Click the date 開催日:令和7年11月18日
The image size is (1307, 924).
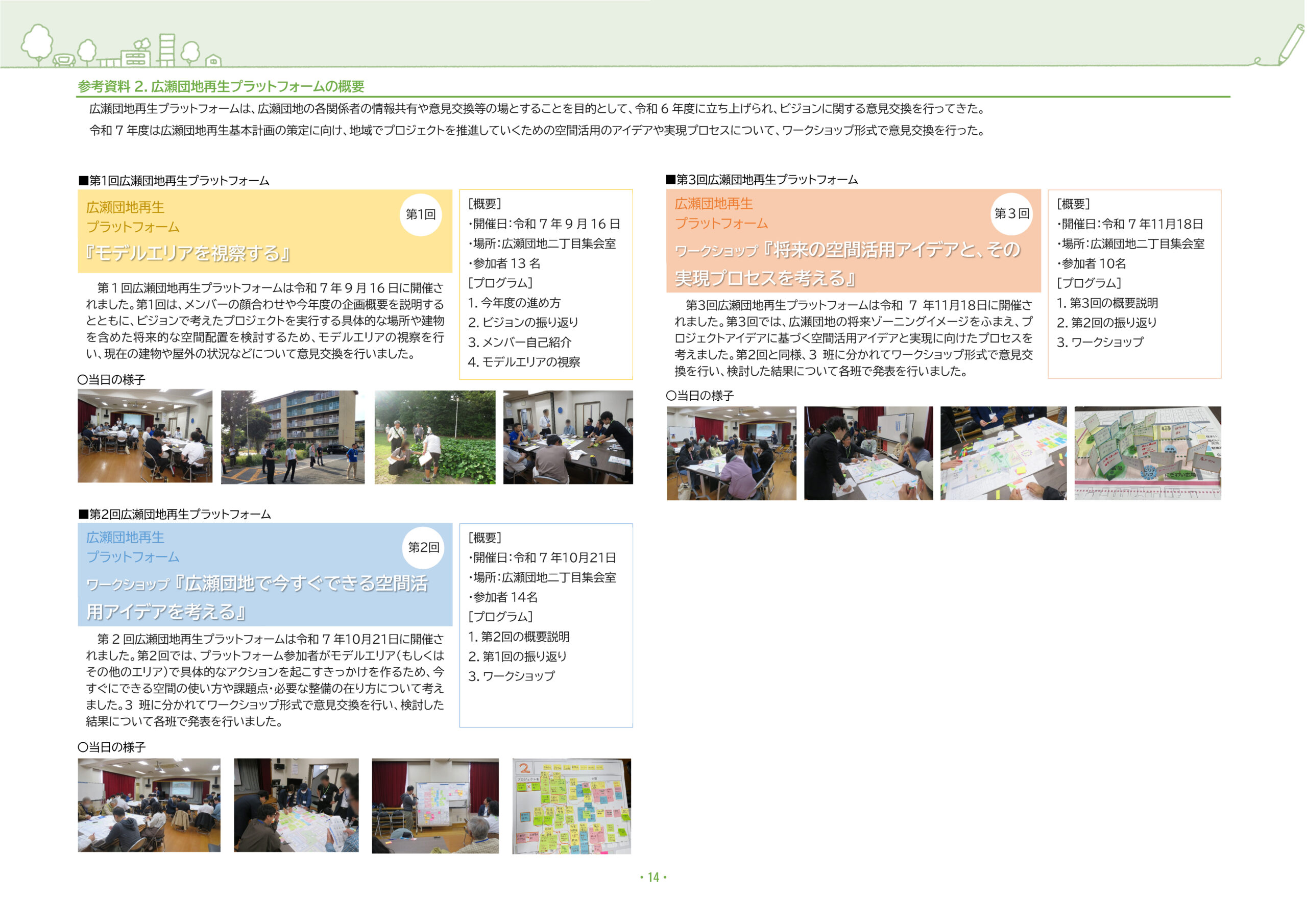pyautogui.click(x=1130, y=224)
